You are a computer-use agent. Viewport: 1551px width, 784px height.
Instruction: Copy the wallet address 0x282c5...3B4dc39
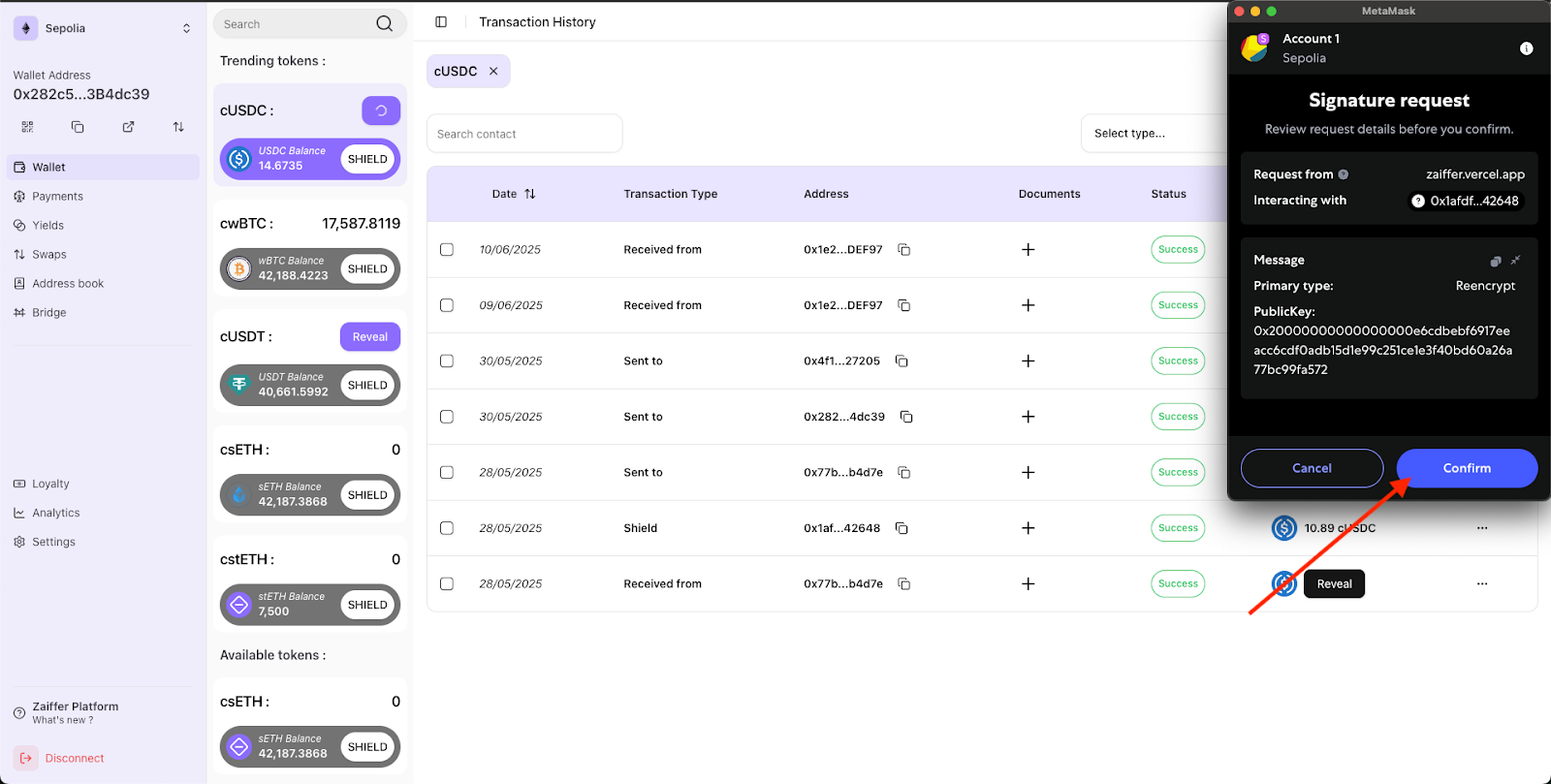(78, 127)
